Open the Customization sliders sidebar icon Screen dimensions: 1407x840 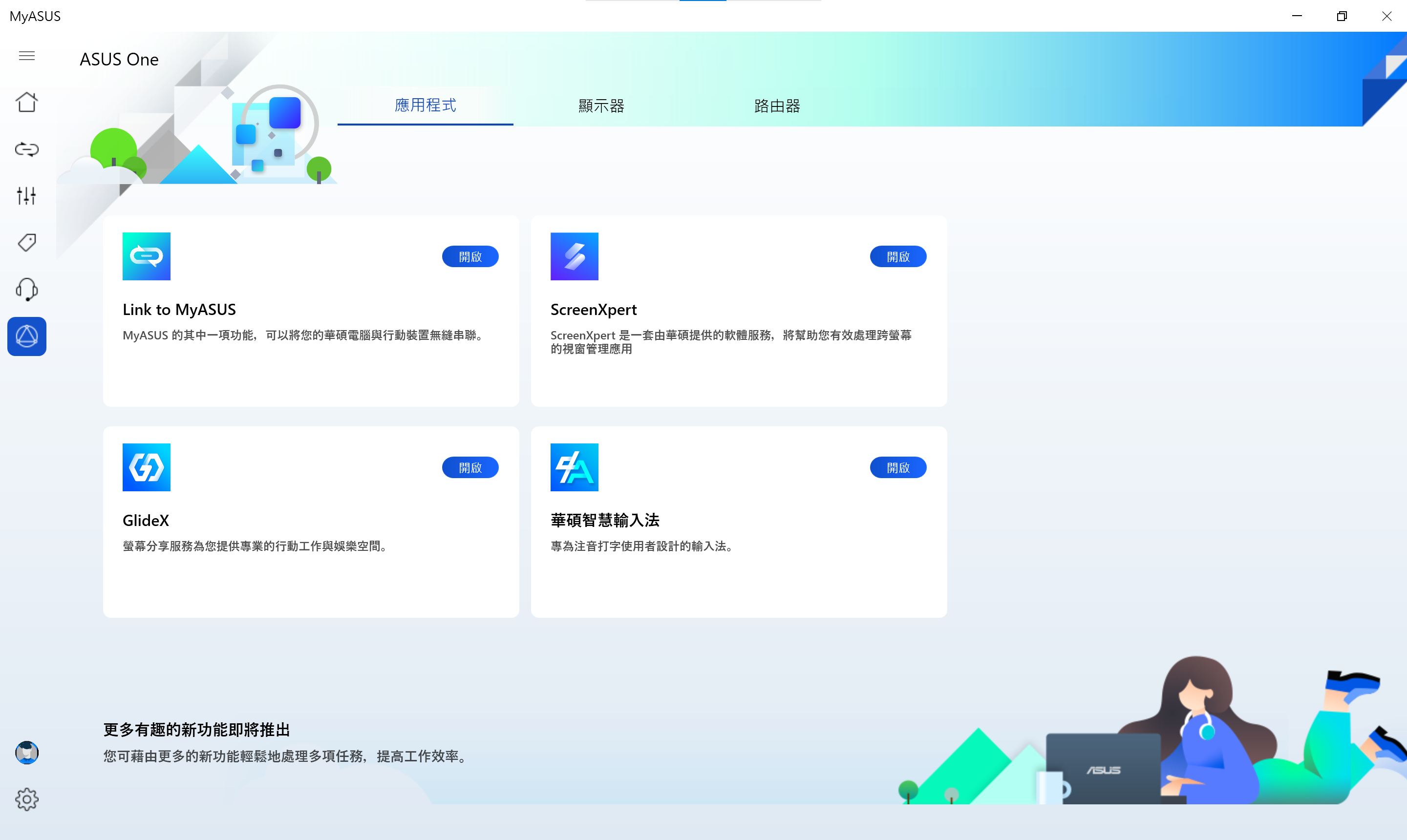(26, 196)
